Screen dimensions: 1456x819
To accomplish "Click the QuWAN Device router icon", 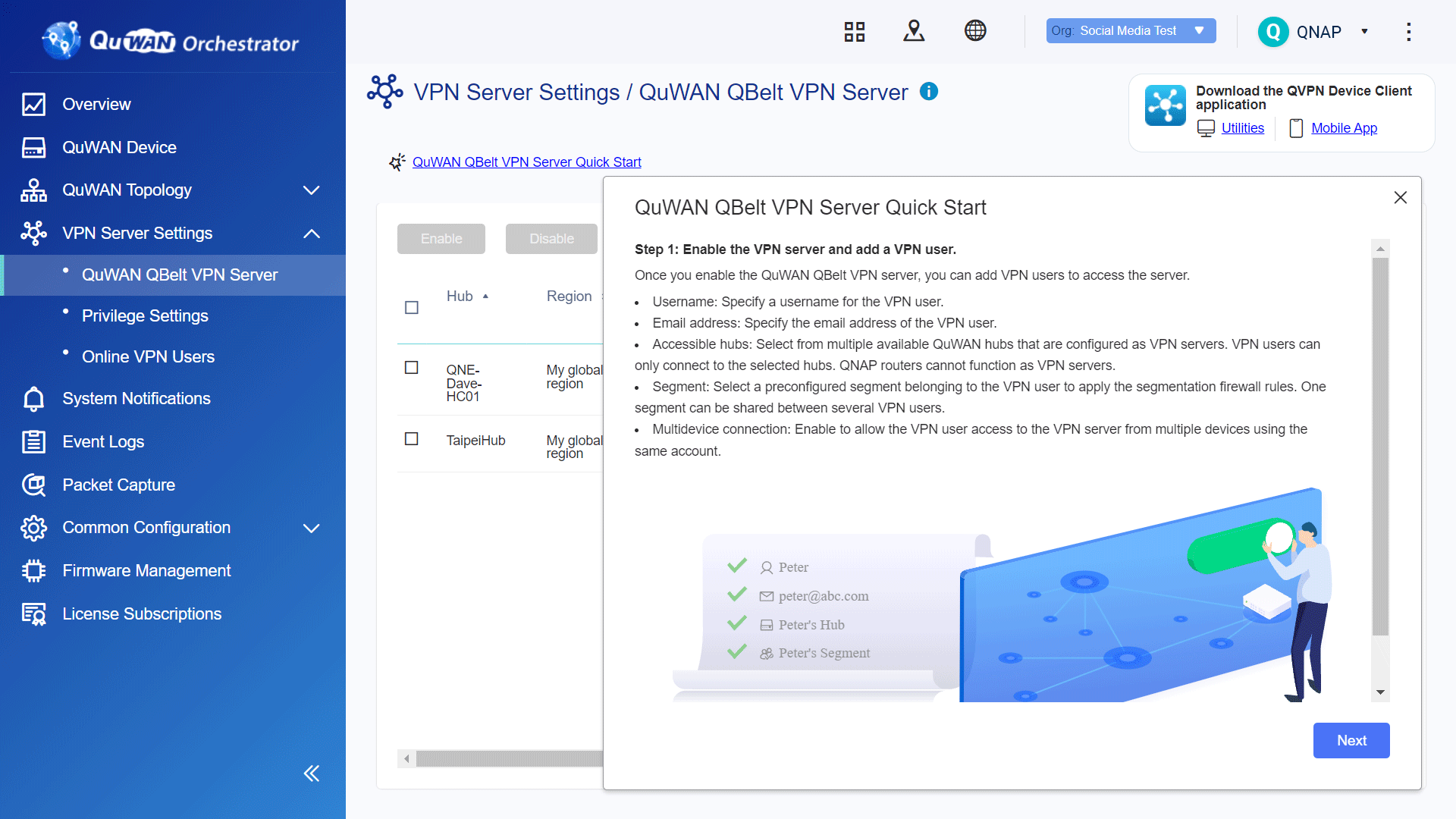I will point(33,147).
